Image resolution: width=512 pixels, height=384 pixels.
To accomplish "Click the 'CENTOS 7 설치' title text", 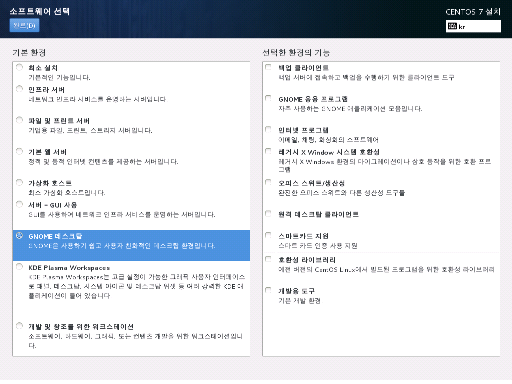I will coord(473,12).
